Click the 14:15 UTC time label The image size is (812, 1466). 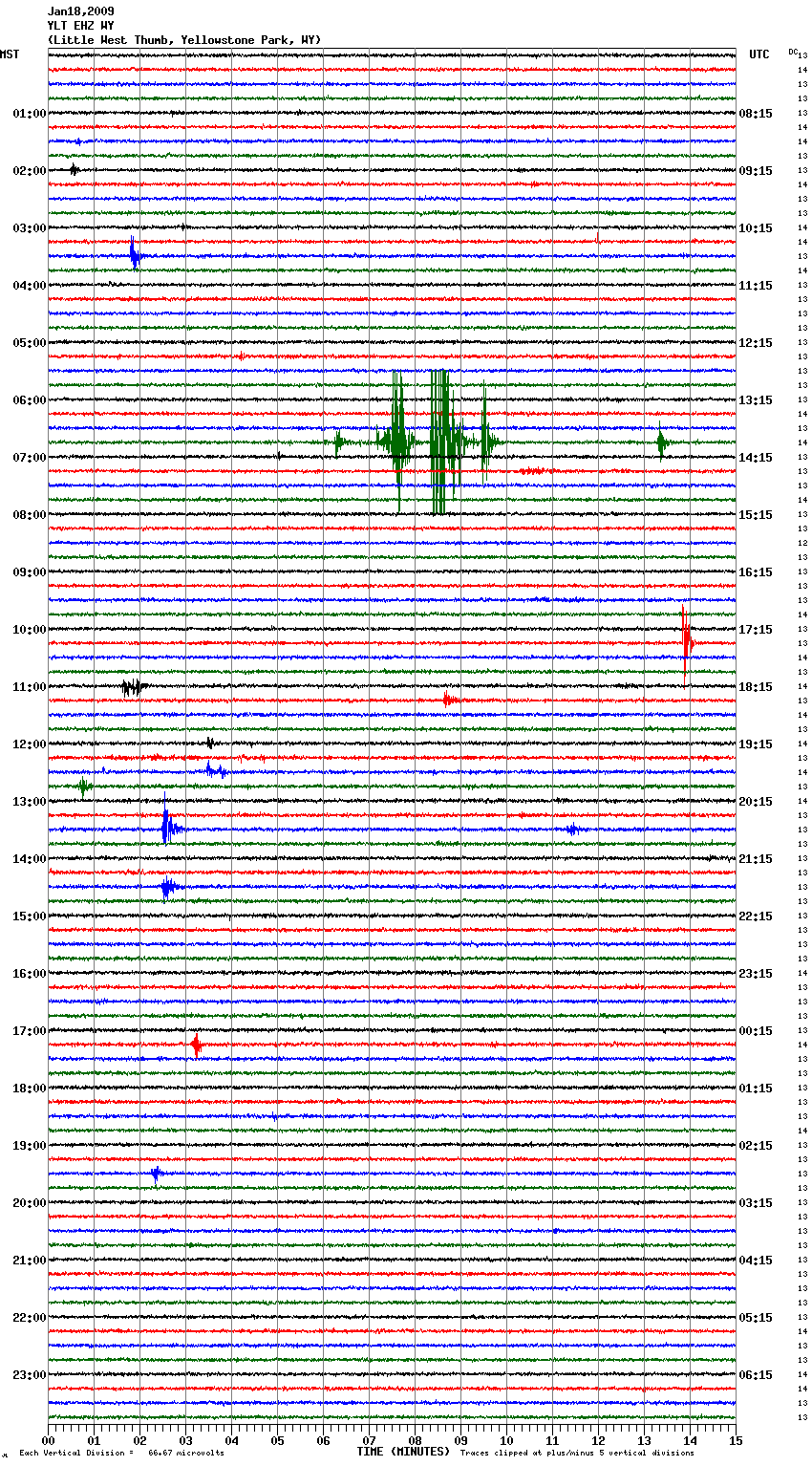pos(756,458)
